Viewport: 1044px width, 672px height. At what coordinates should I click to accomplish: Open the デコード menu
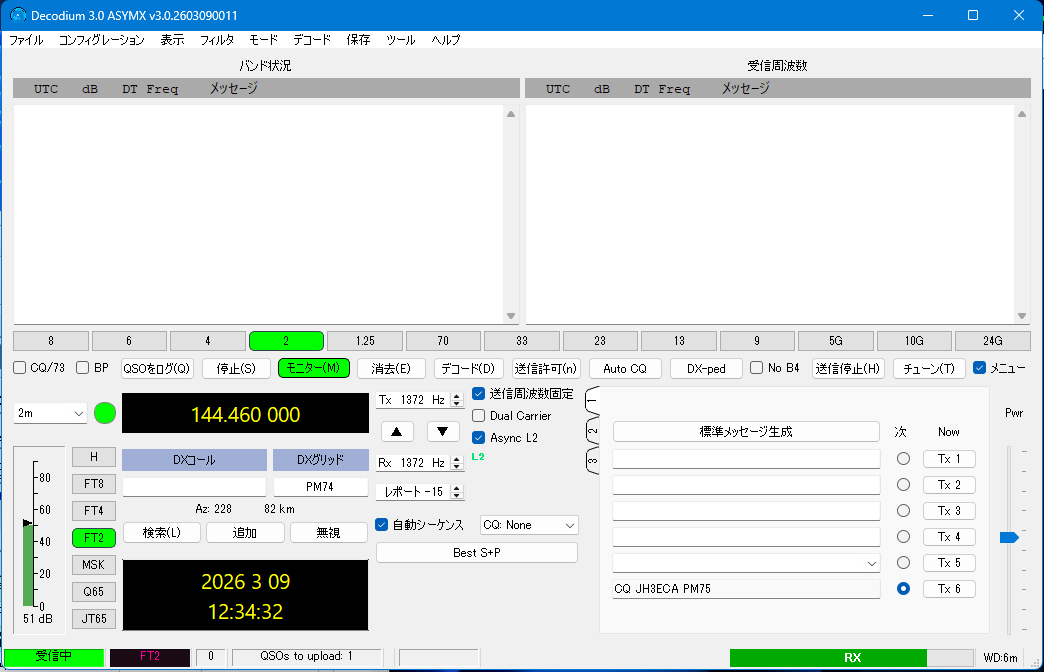[312, 40]
